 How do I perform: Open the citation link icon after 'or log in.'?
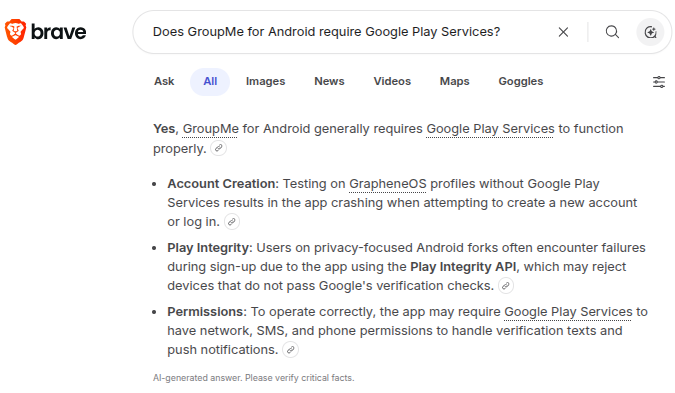[232, 222]
